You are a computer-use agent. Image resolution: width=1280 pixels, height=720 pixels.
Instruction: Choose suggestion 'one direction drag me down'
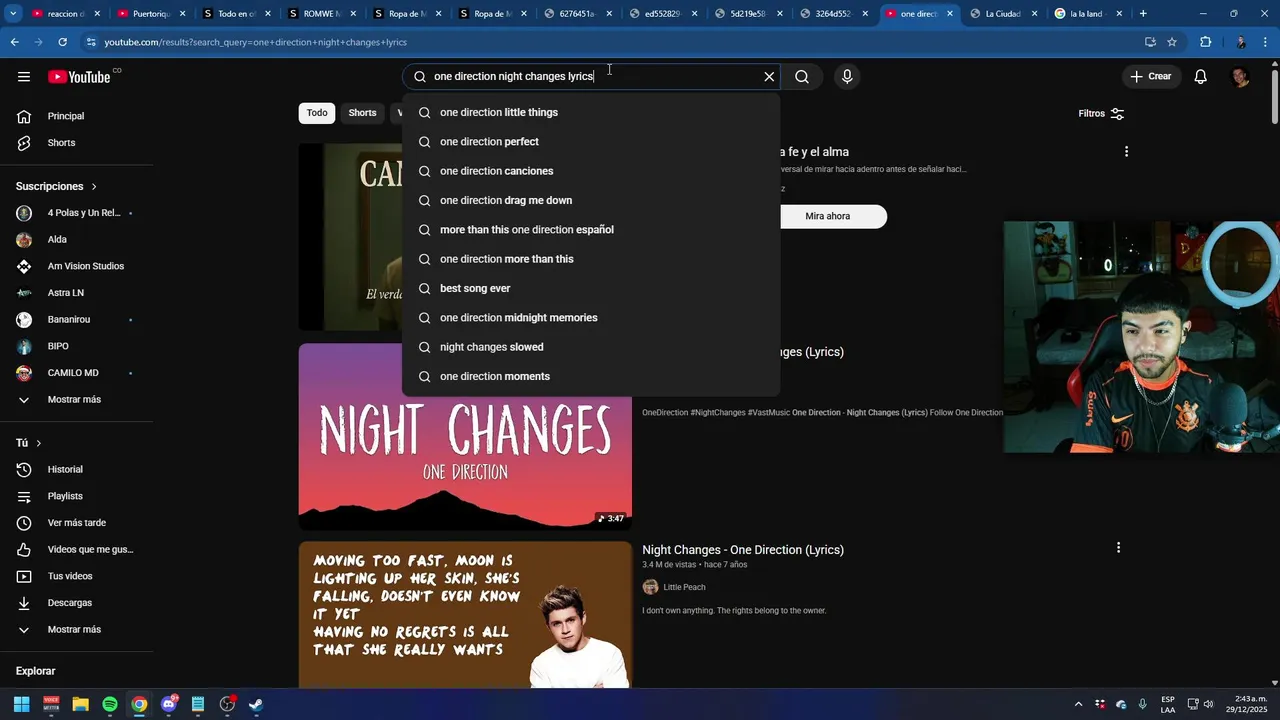(591, 200)
